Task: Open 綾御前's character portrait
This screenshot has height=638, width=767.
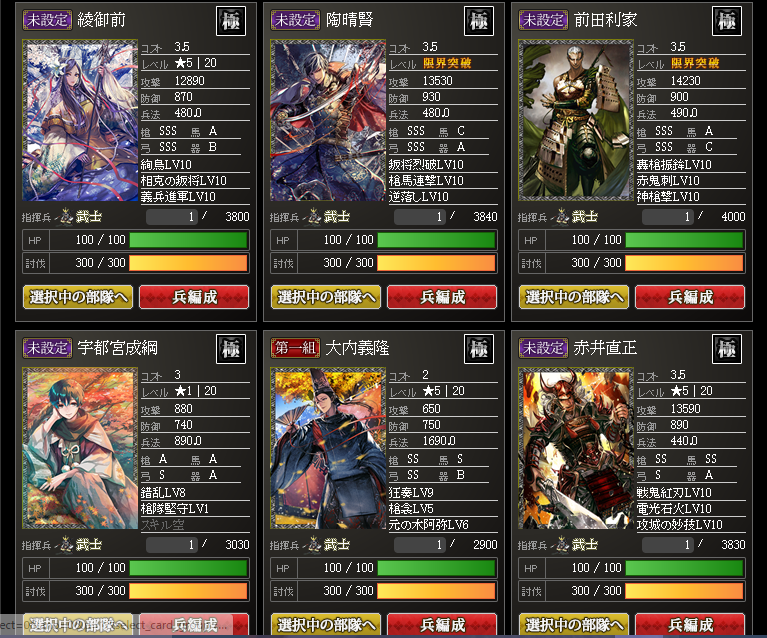Action: [x=80, y=121]
